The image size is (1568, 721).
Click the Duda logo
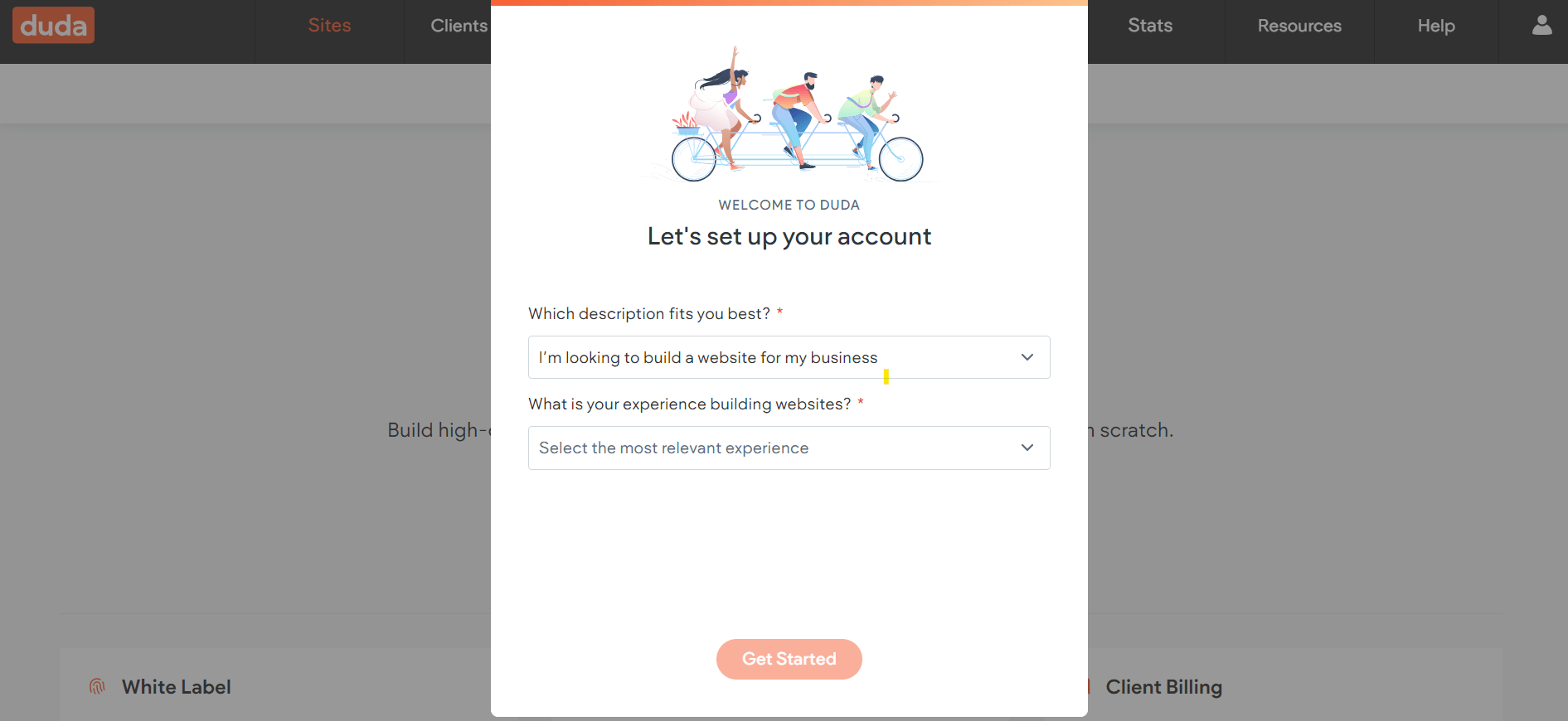[53, 26]
